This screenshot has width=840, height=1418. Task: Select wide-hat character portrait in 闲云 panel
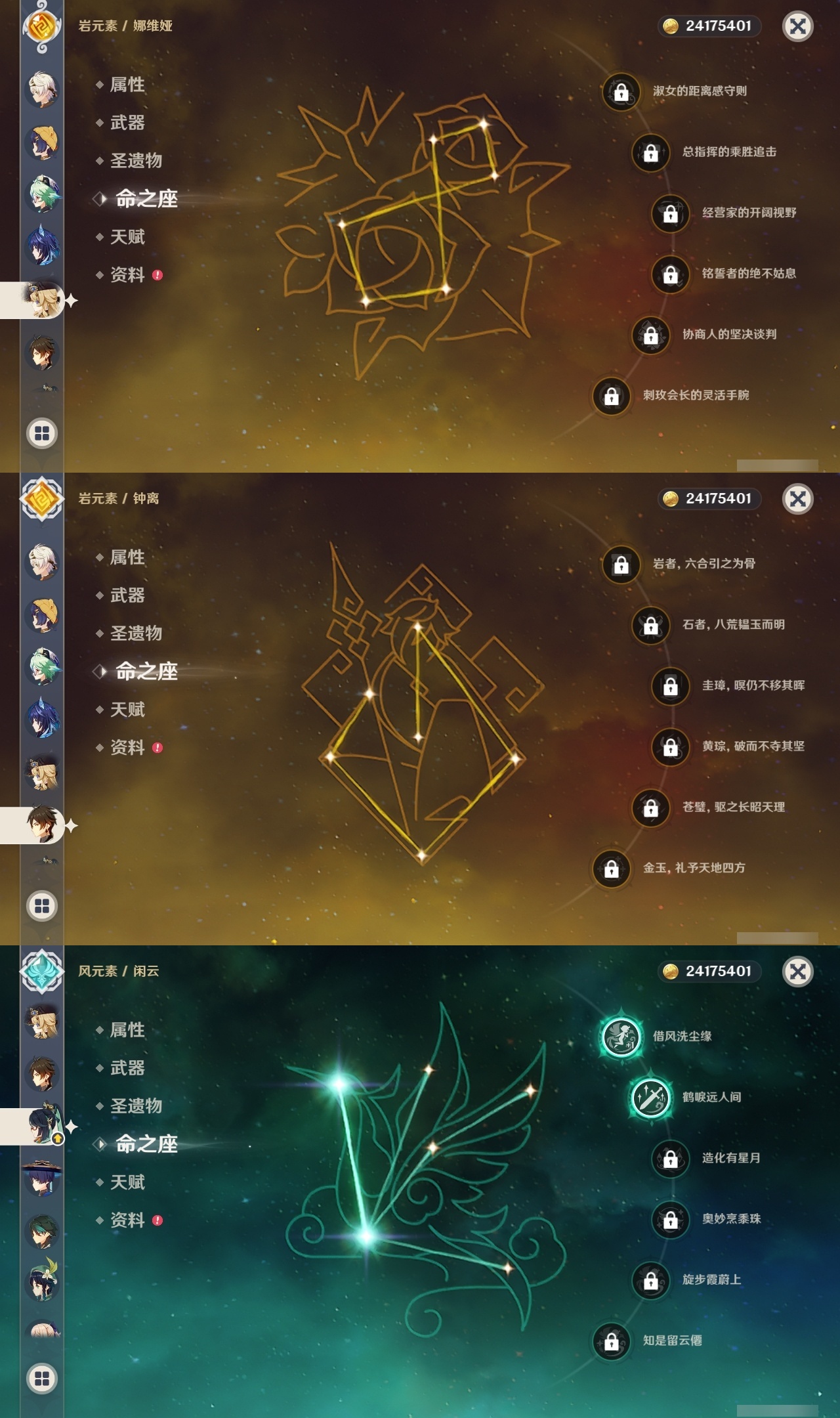click(x=43, y=1178)
